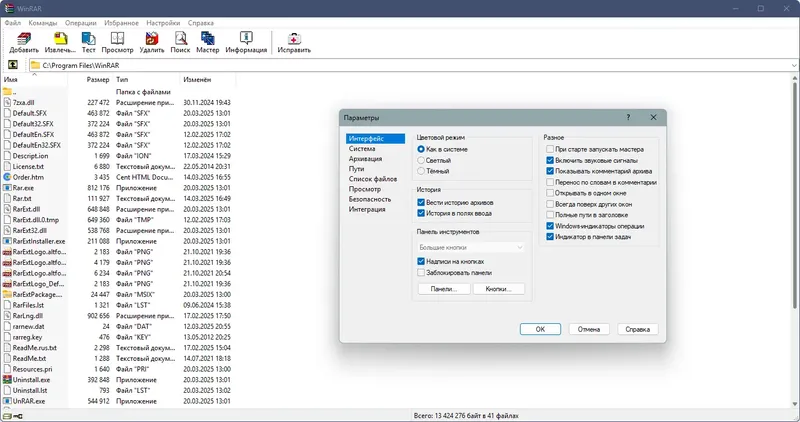Select the 'Тёмный' color mode
The image size is (800, 422).
tap(421, 171)
